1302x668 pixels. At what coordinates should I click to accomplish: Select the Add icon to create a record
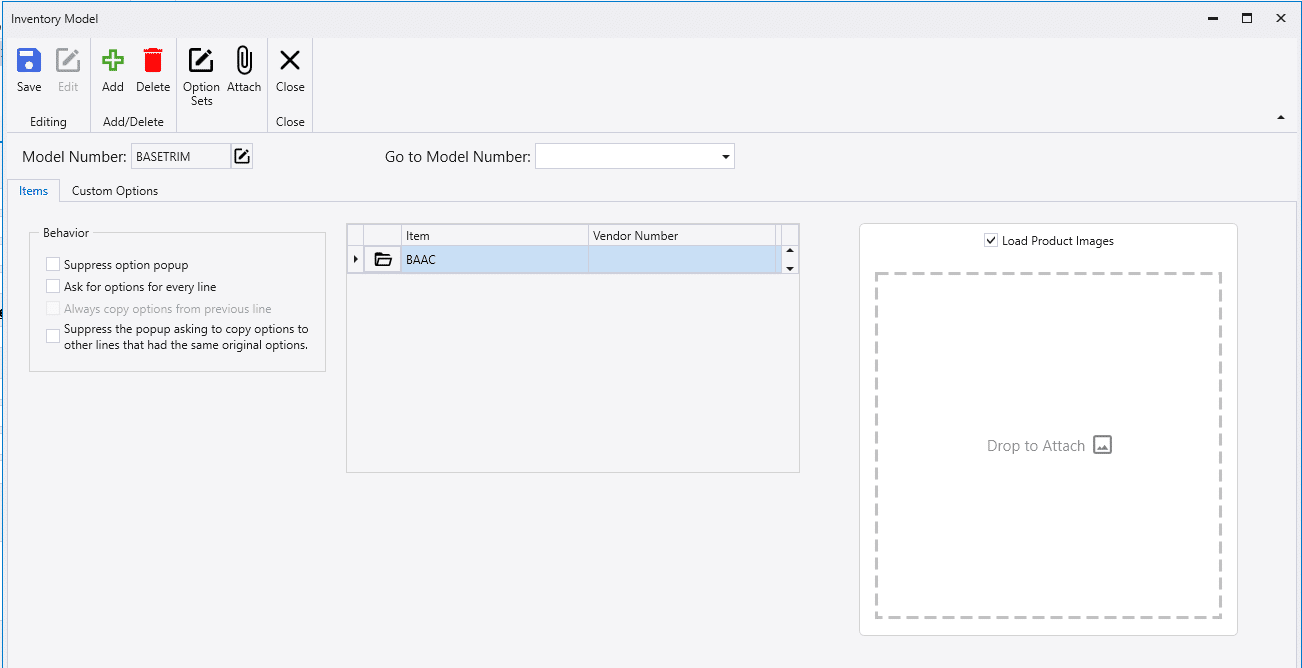coord(112,70)
